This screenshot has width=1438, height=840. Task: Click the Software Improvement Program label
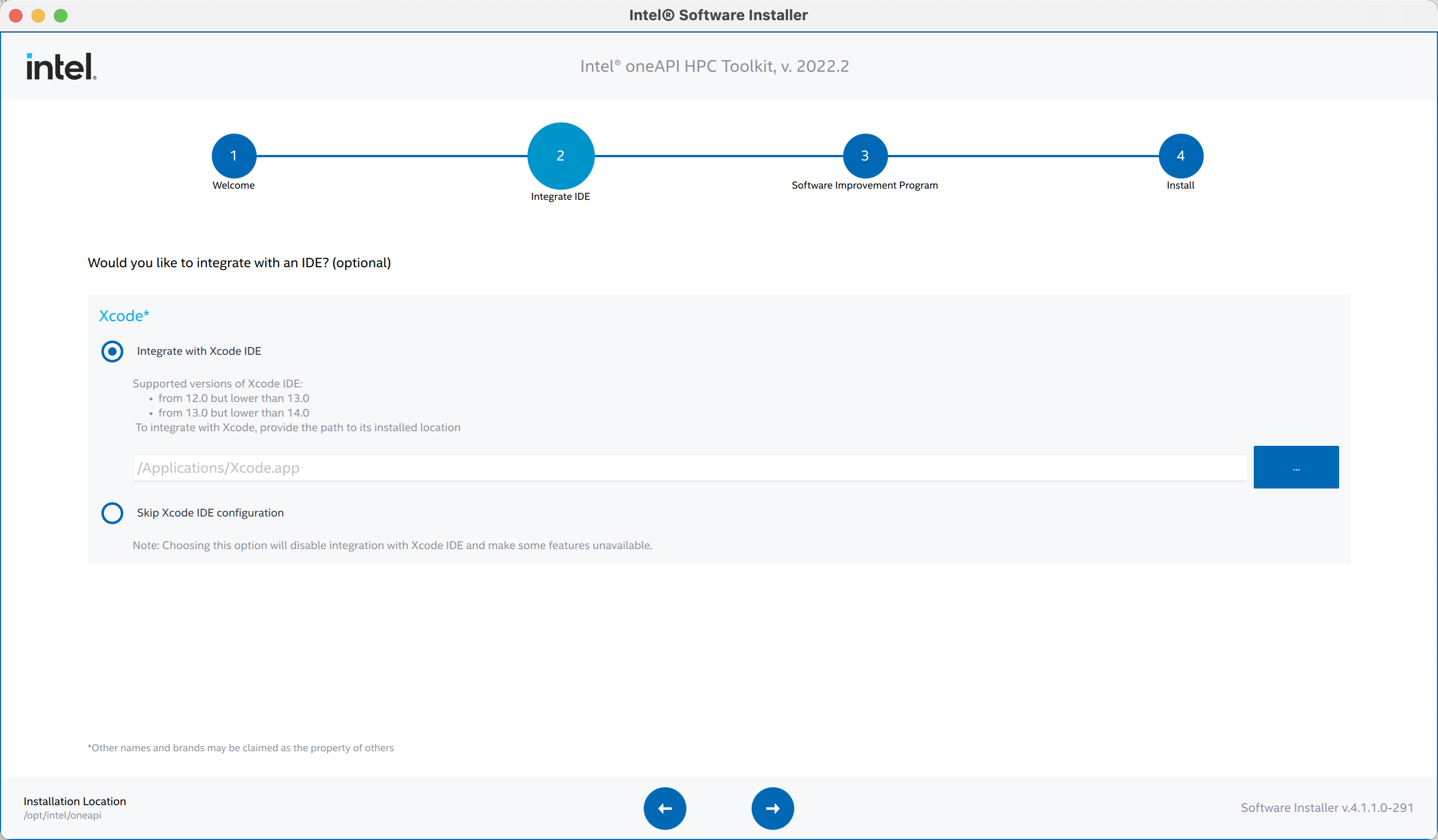(x=864, y=185)
